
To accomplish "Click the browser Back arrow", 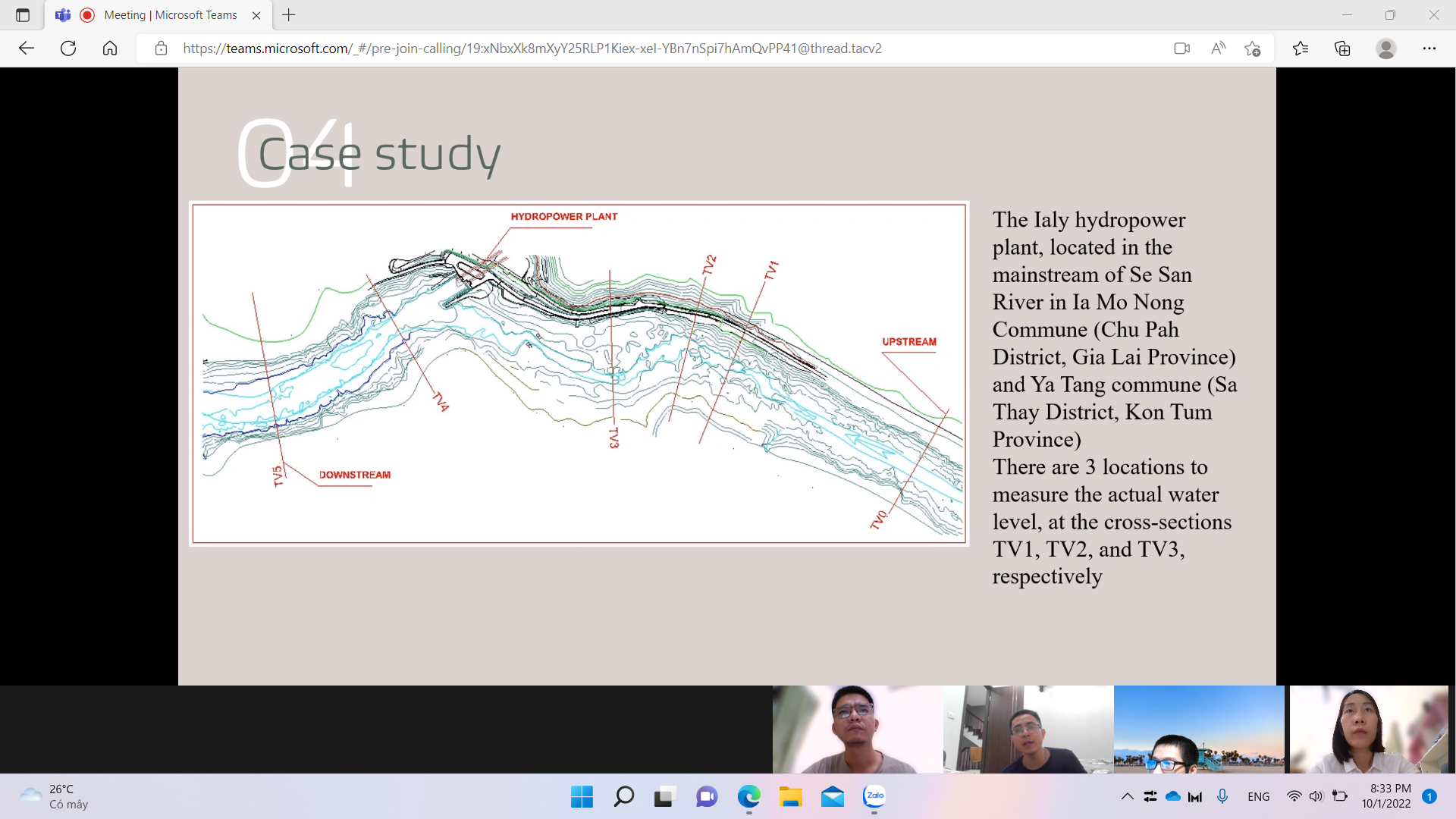I will (x=27, y=49).
